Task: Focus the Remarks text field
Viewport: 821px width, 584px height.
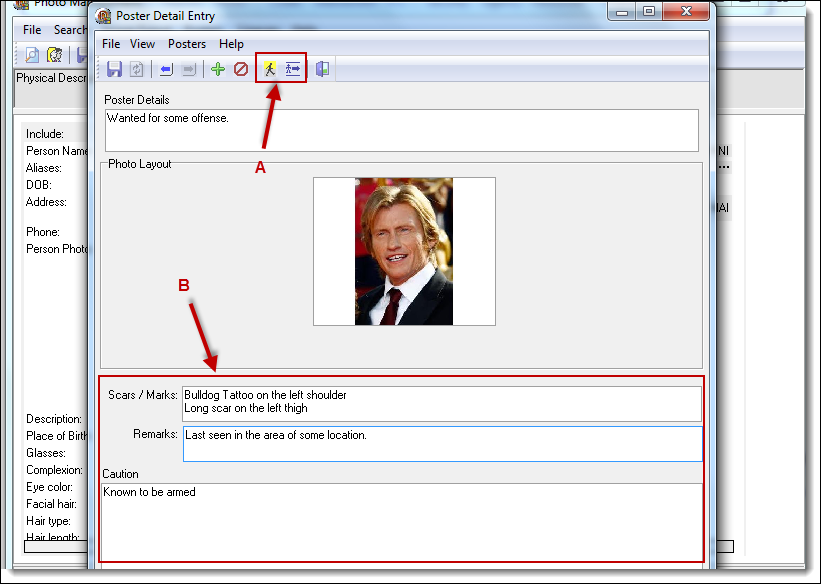Action: 442,443
